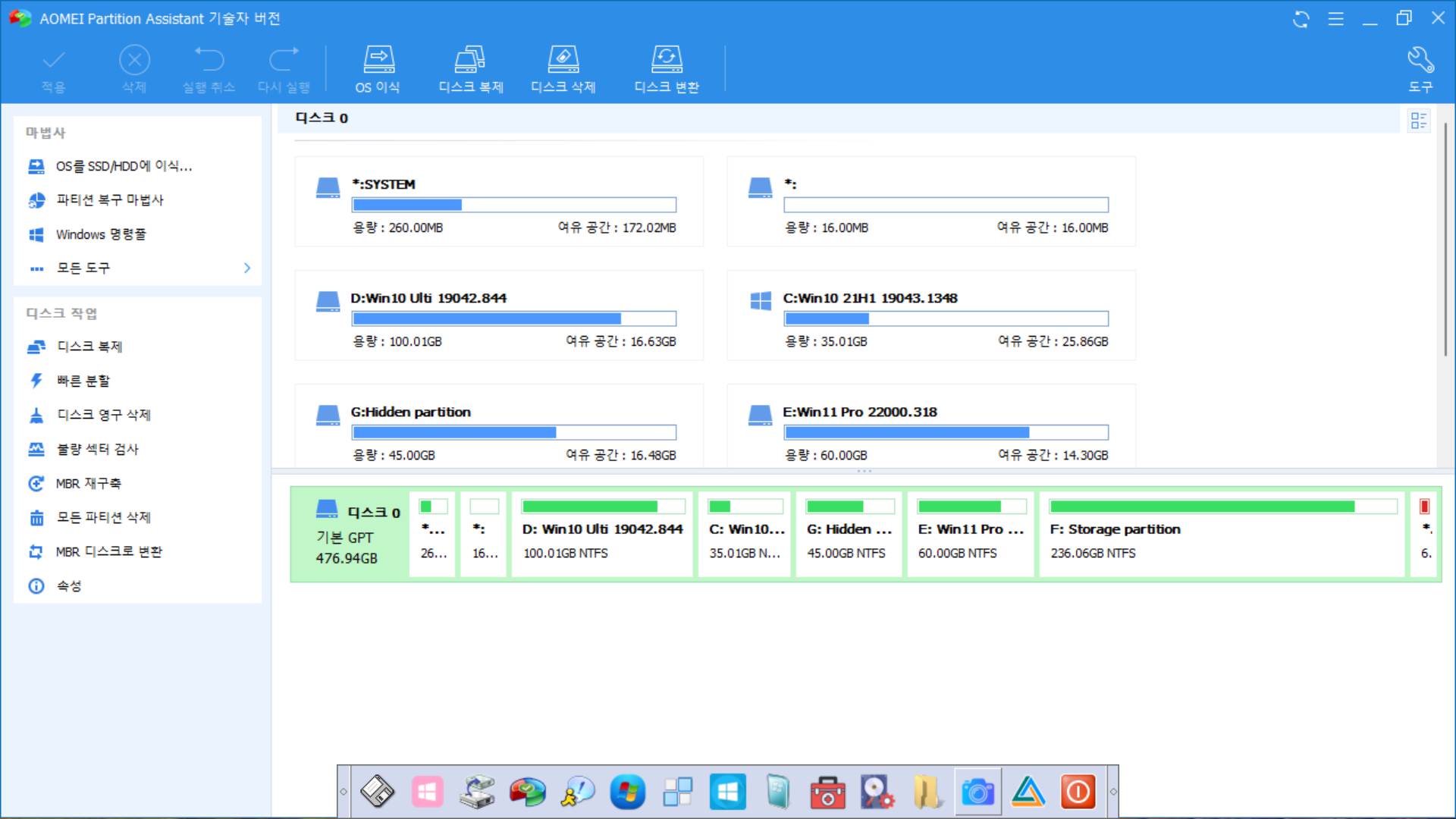The image size is (1456, 819).
Task: Click the floppy disk icon in dock
Action: click(x=377, y=792)
